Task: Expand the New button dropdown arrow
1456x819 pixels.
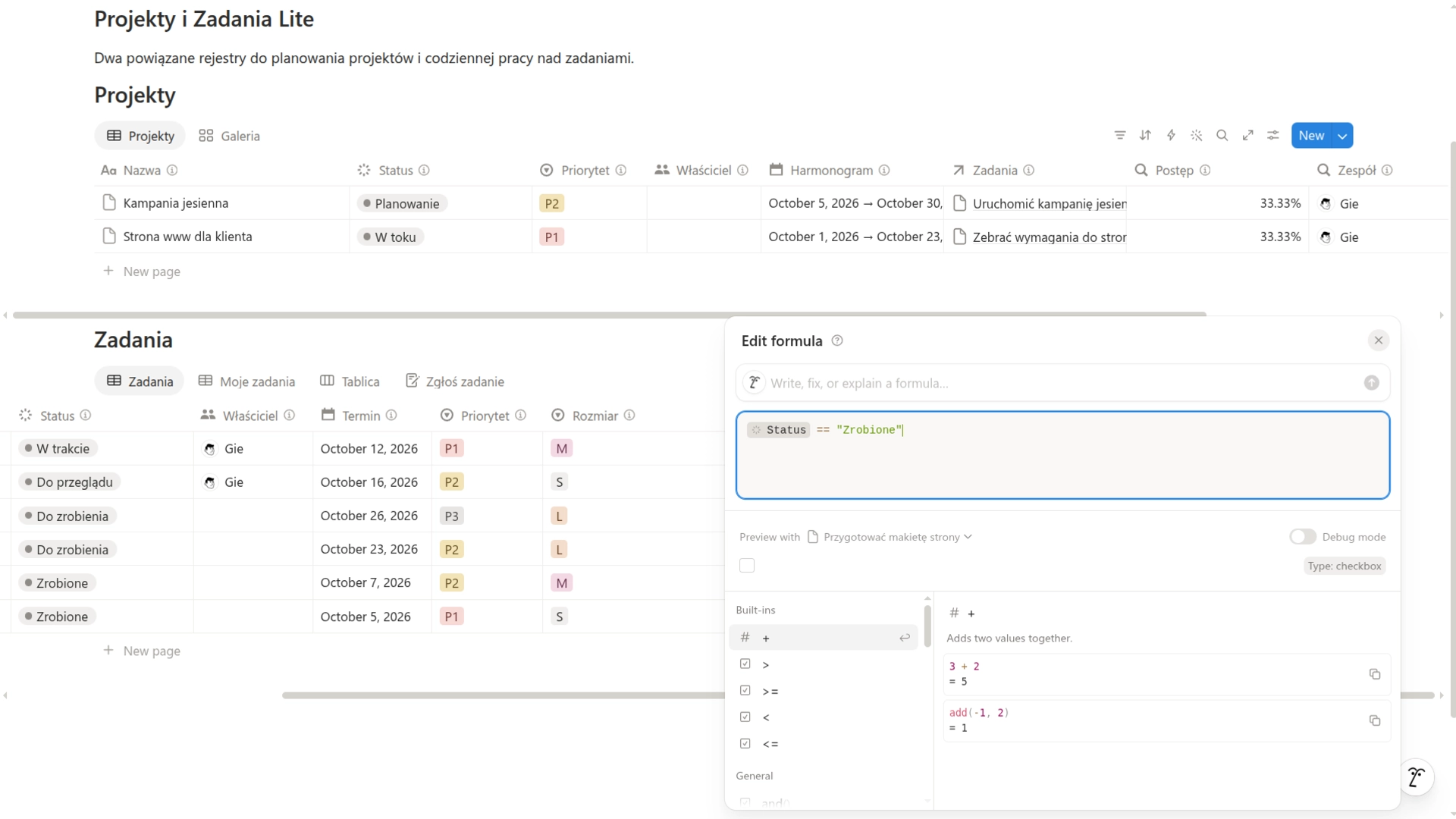Action: tap(1342, 136)
